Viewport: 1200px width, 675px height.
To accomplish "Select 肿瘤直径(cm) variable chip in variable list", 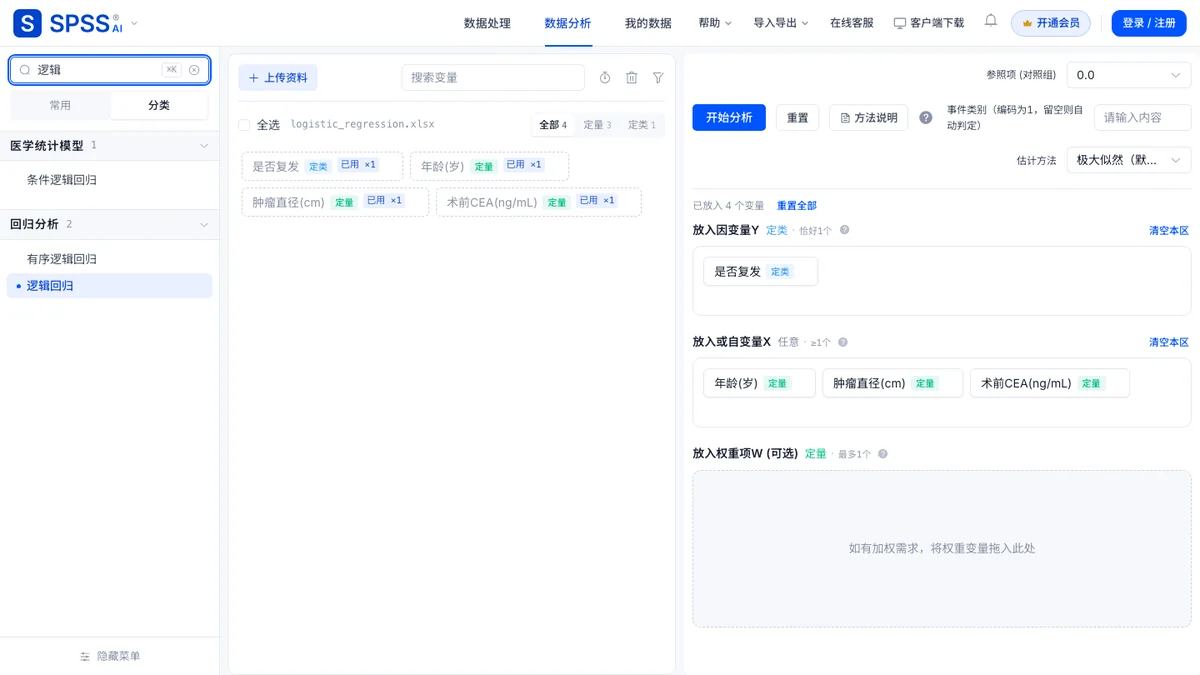I will [x=335, y=202].
